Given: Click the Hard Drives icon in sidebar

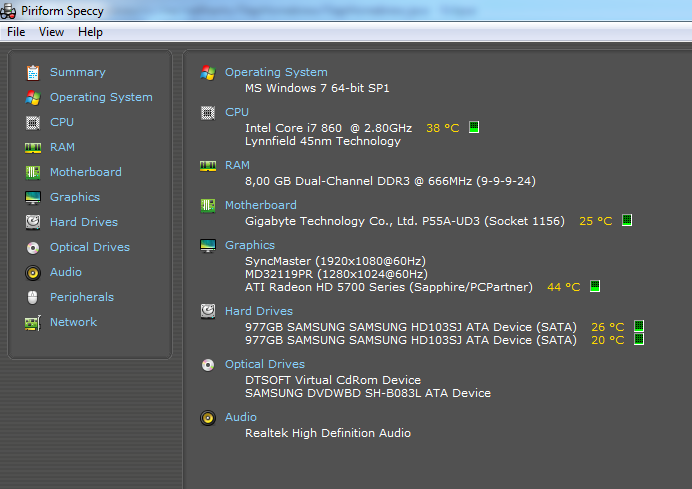Looking at the screenshot, I should coord(33,222).
